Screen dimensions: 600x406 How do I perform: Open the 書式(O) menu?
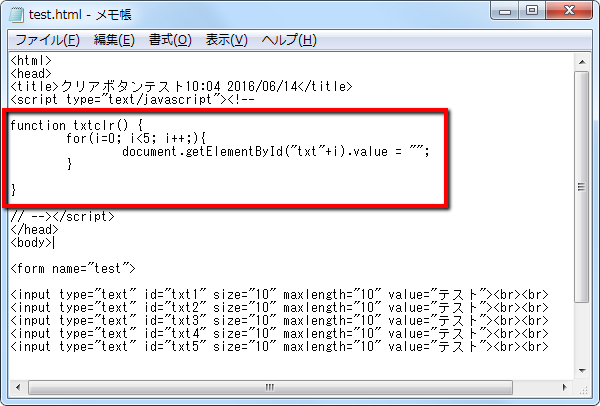(x=170, y=40)
